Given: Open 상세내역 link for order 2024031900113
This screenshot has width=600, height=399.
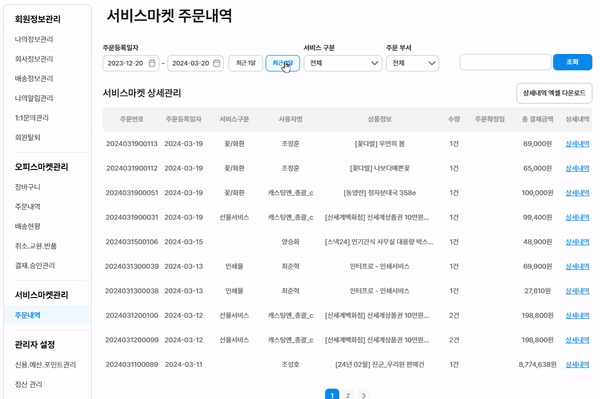Looking at the screenshot, I should (577, 144).
